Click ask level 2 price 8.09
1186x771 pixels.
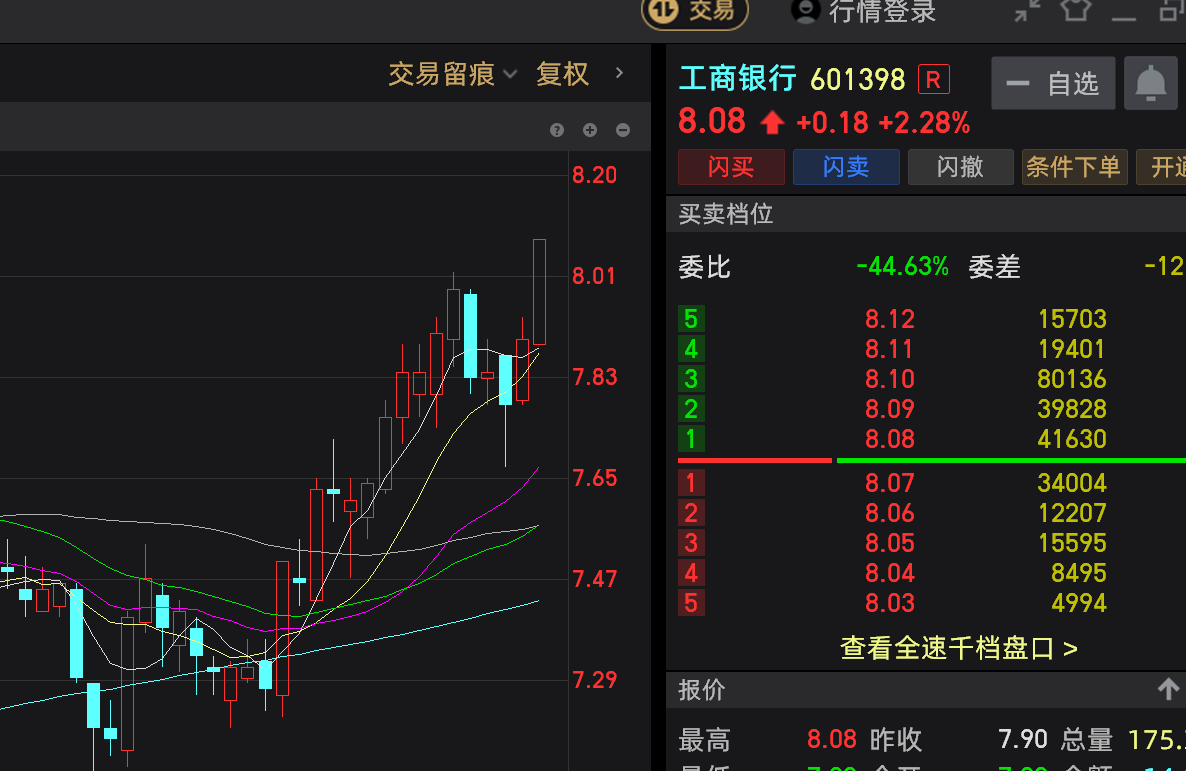890,409
